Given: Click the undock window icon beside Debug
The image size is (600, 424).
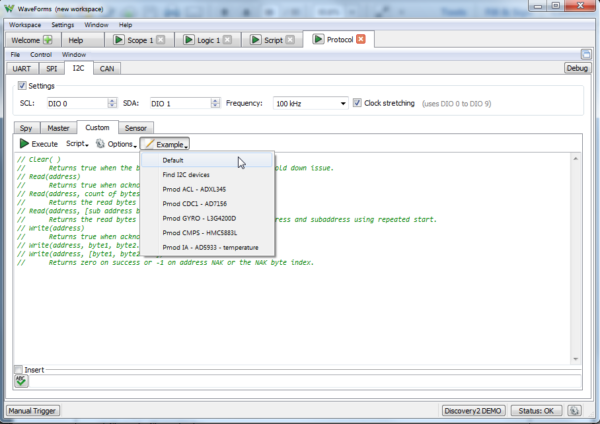Looking at the screenshot, I should (586, 54).
